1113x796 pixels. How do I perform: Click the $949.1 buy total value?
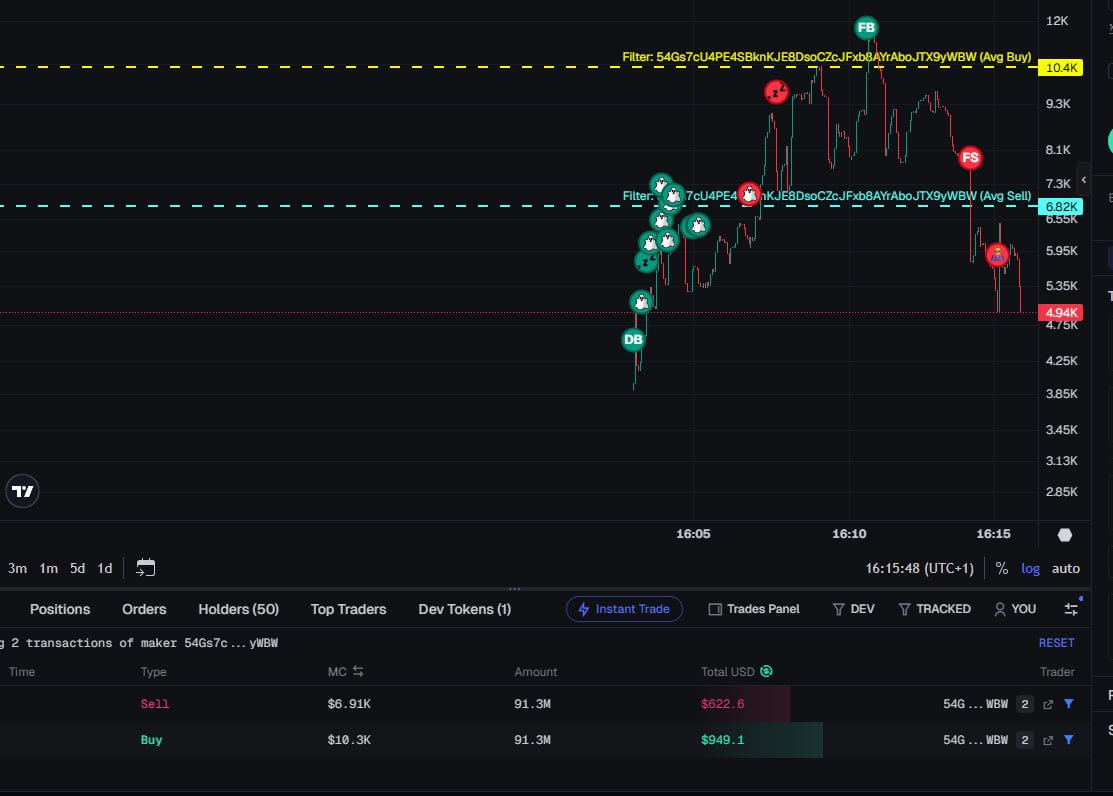tap(723, 740)
